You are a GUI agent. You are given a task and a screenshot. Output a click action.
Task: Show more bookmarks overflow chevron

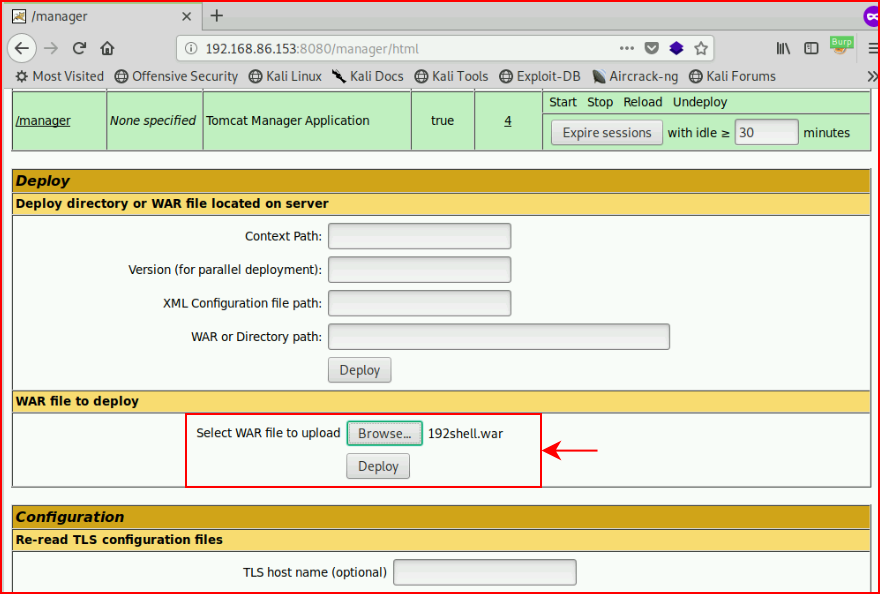tap(872, 76)
